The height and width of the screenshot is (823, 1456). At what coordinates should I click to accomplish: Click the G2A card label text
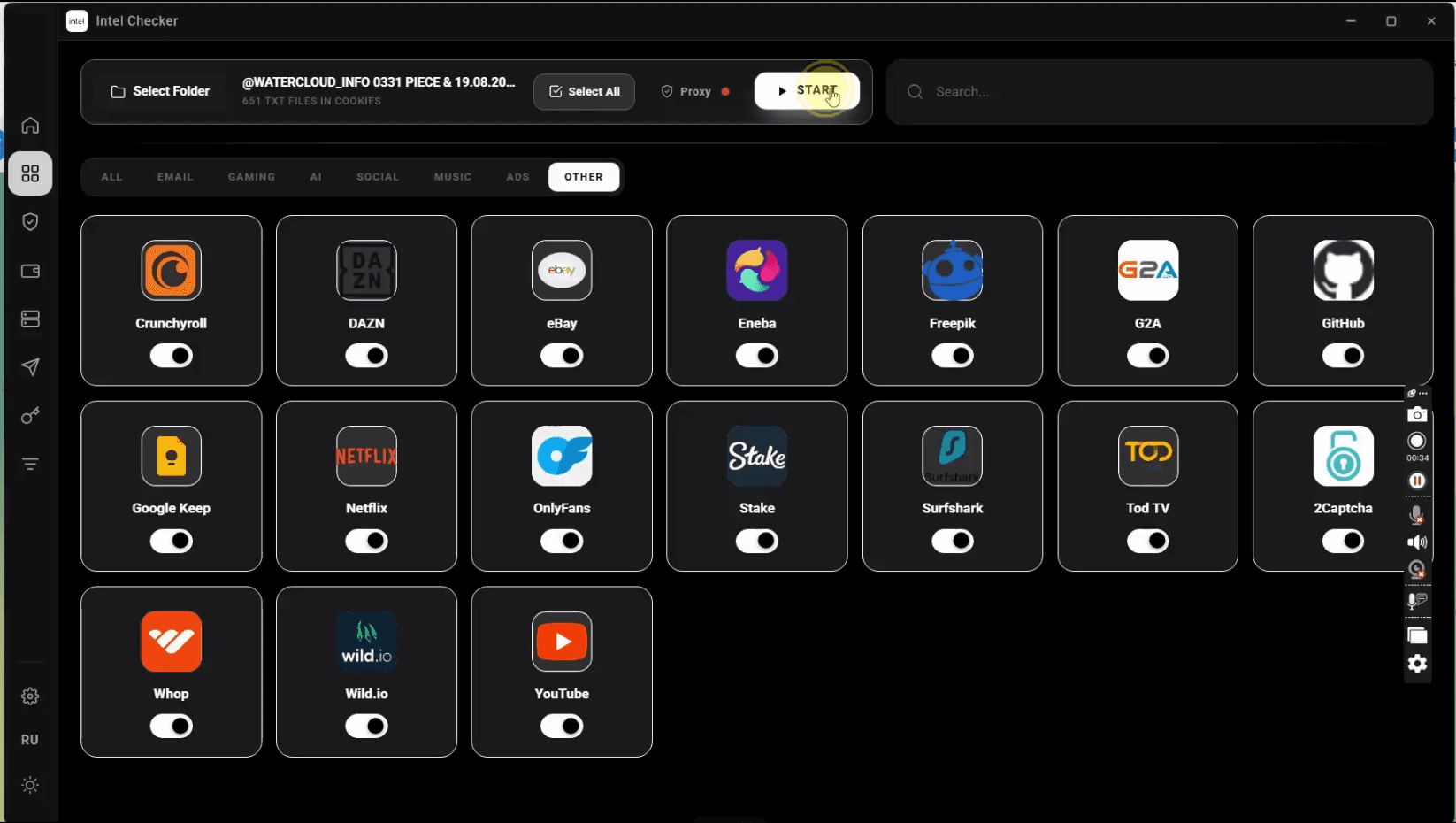coord(1147,324)
